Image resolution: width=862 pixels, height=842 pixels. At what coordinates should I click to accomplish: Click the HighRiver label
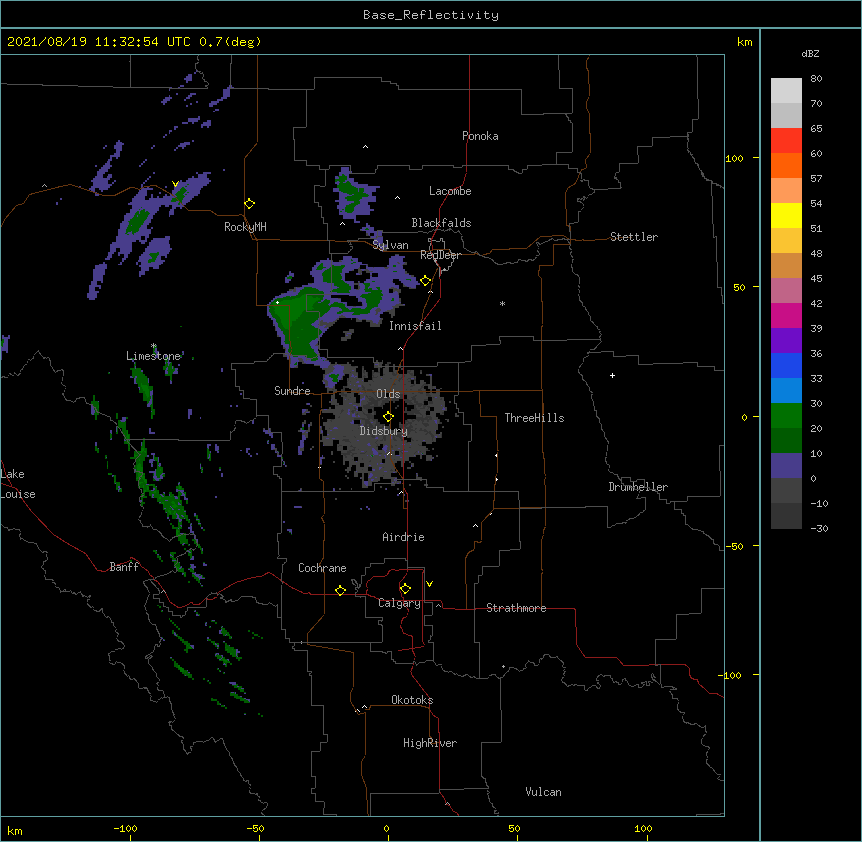click(x=430, y=743)
